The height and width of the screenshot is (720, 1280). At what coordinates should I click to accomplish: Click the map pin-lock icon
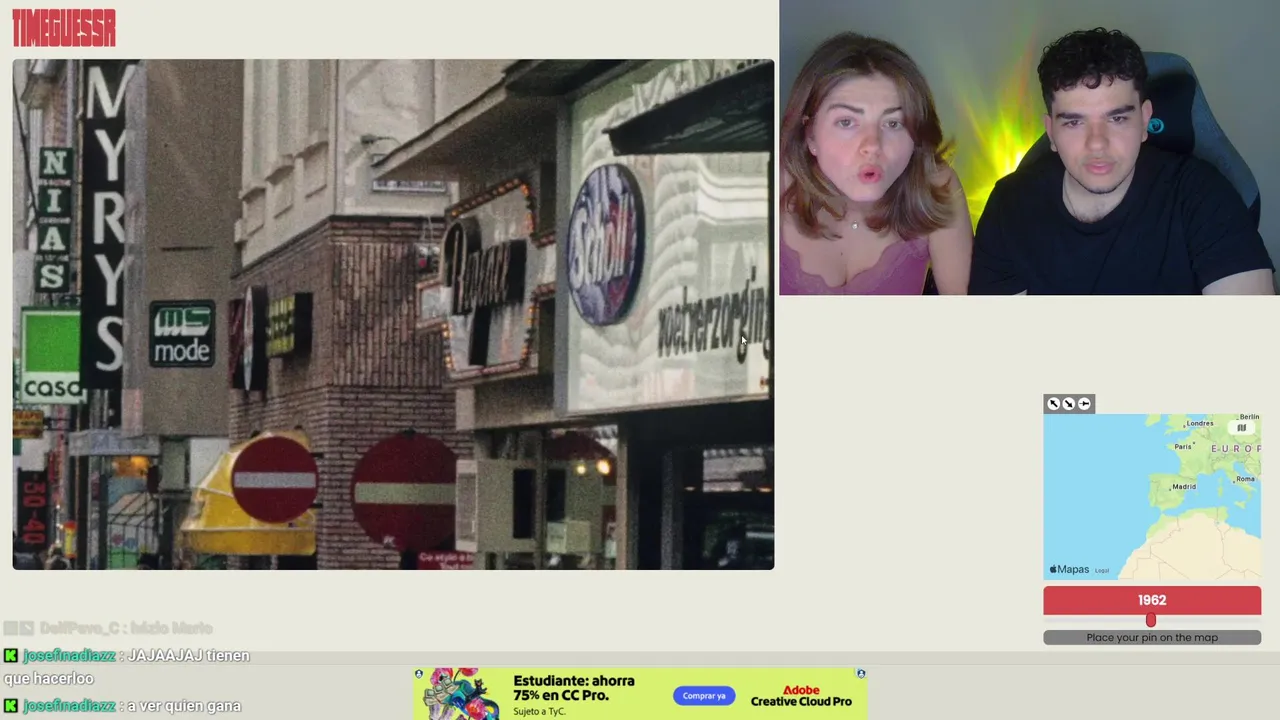click(1084, 404)
